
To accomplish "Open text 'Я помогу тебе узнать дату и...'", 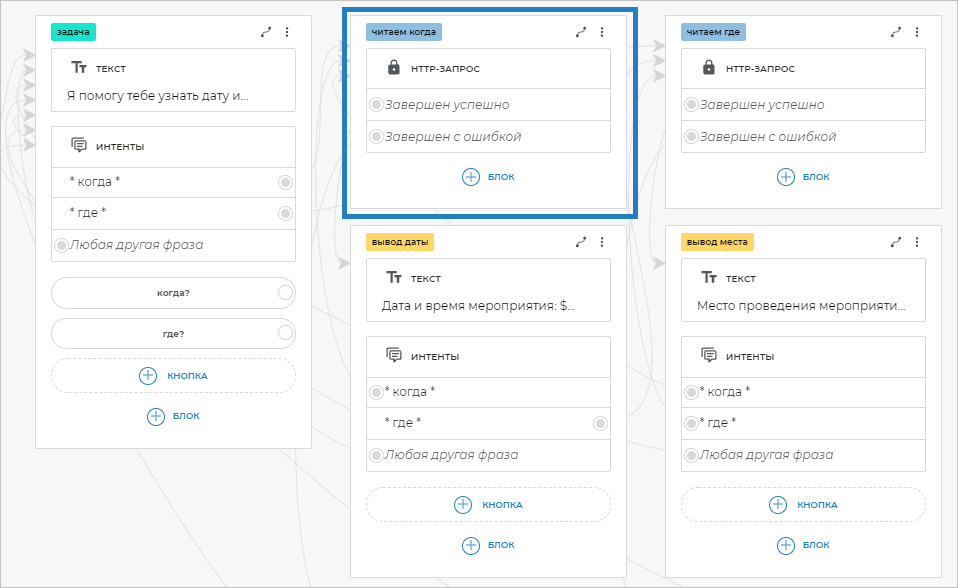I will pos(157,97).
